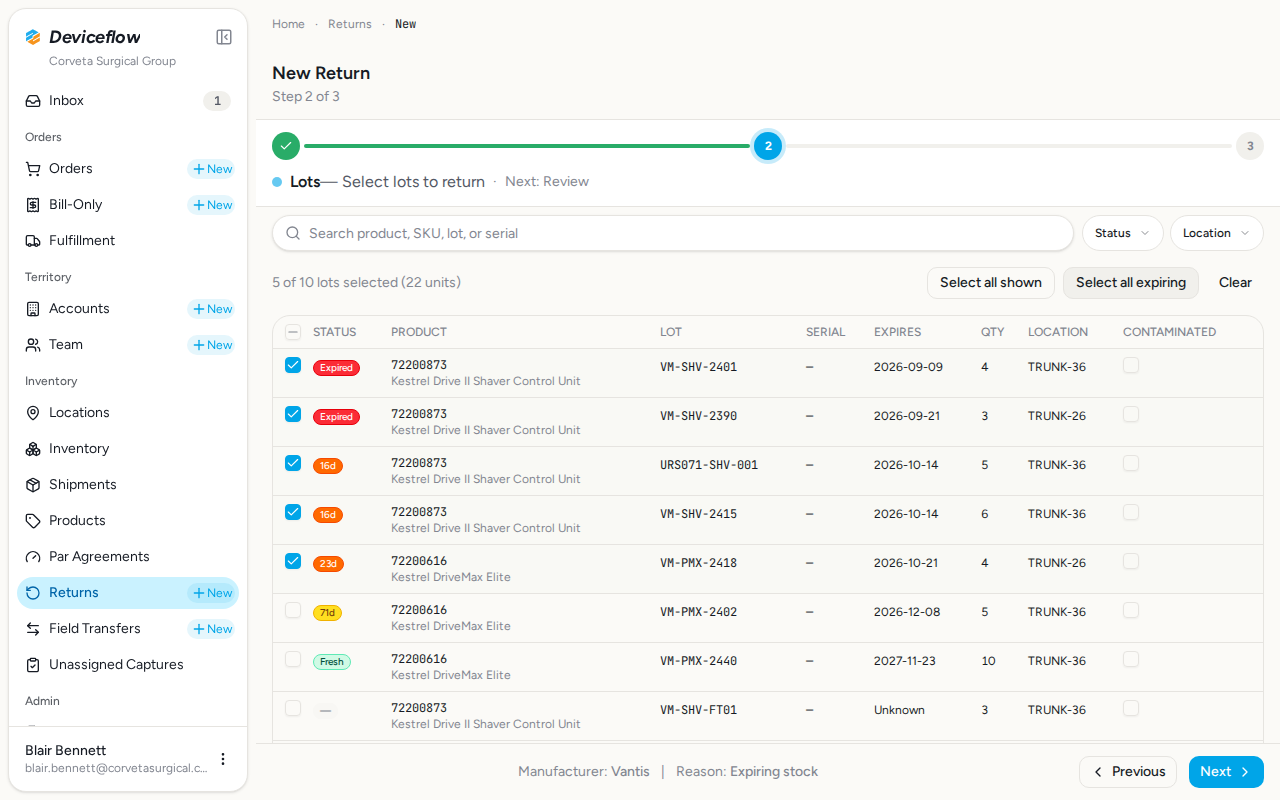
Task: Click the Shipments box icon
Action: click(33, 485)
